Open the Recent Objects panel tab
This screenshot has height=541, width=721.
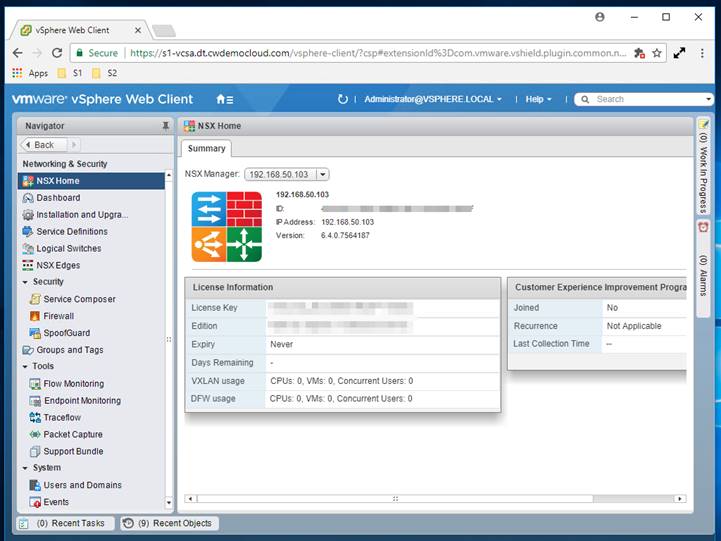click(169, 524)
